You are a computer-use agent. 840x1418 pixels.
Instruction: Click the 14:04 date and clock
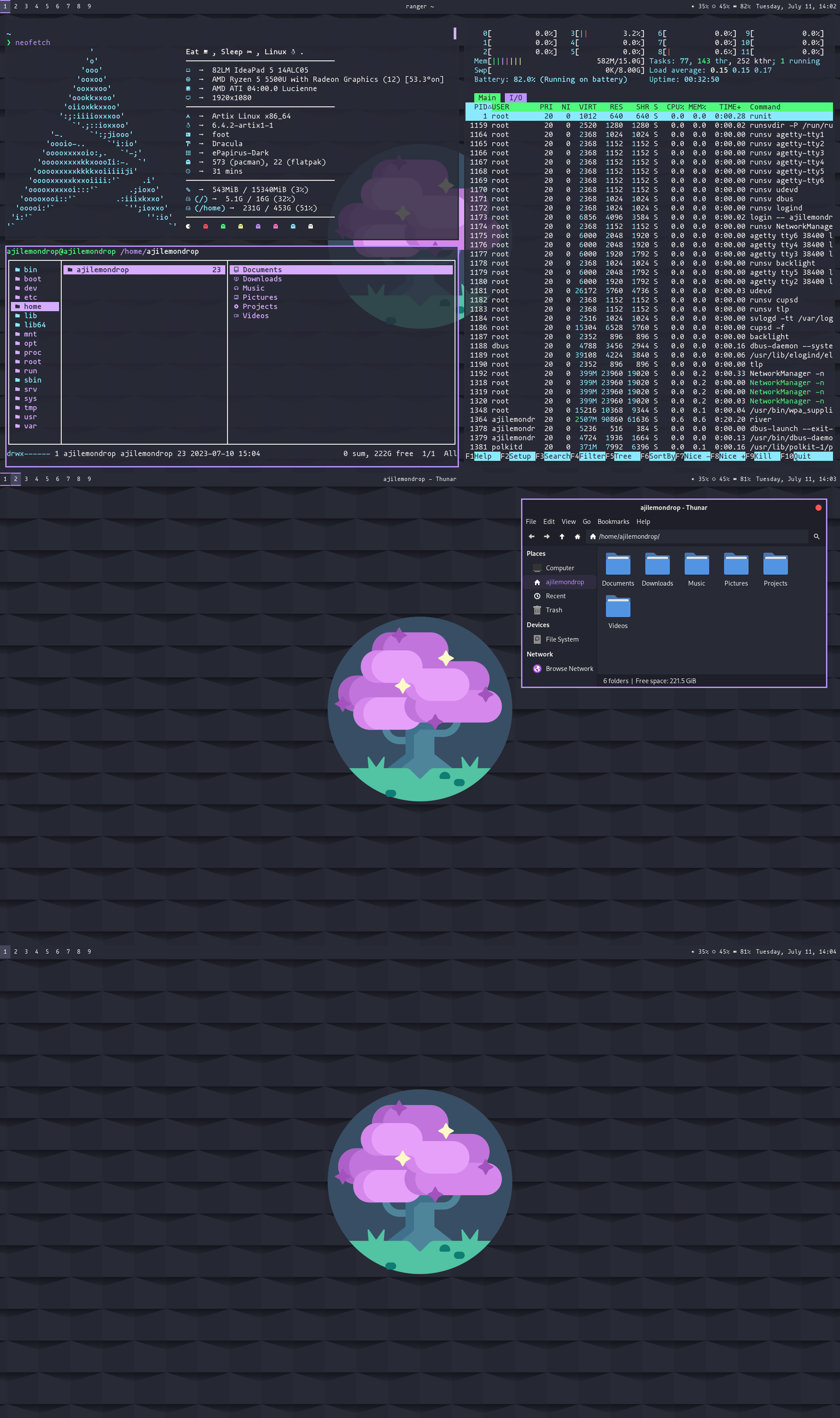796,951
